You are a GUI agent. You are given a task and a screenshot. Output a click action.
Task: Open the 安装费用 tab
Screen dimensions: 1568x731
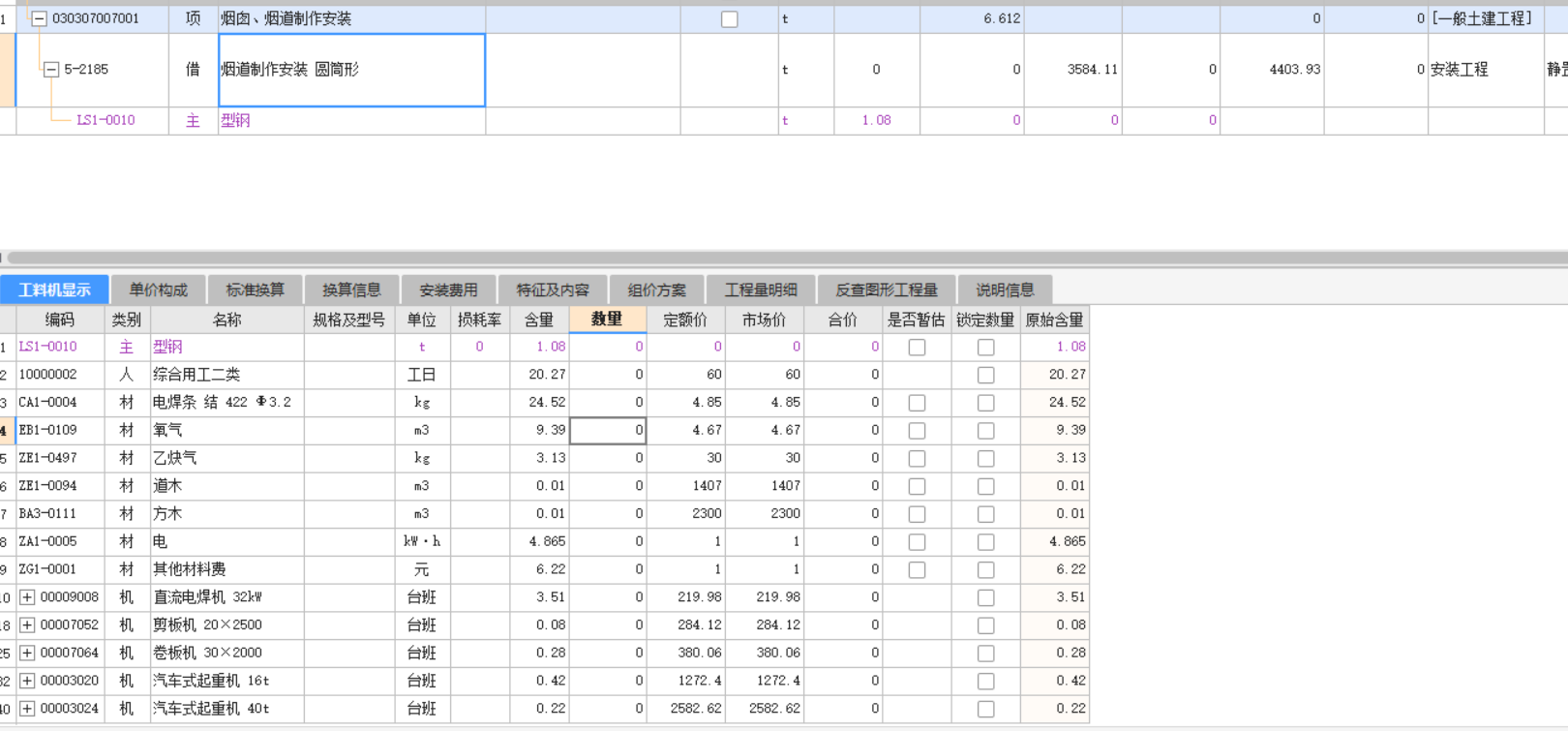tap(448, 289)
